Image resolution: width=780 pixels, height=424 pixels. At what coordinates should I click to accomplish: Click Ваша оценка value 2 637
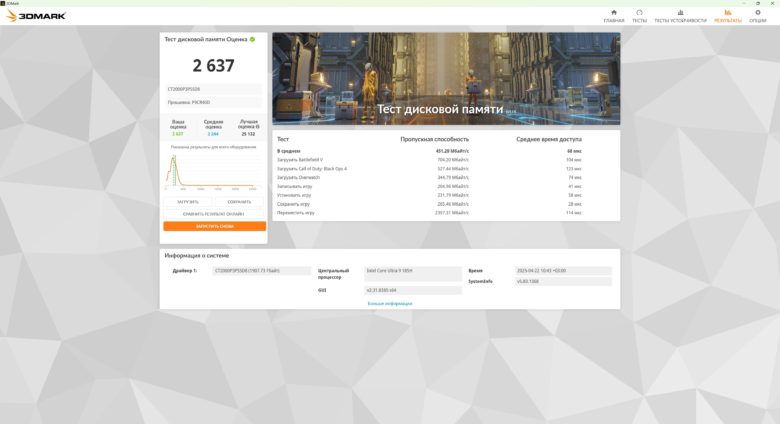[x=178, y=134]
